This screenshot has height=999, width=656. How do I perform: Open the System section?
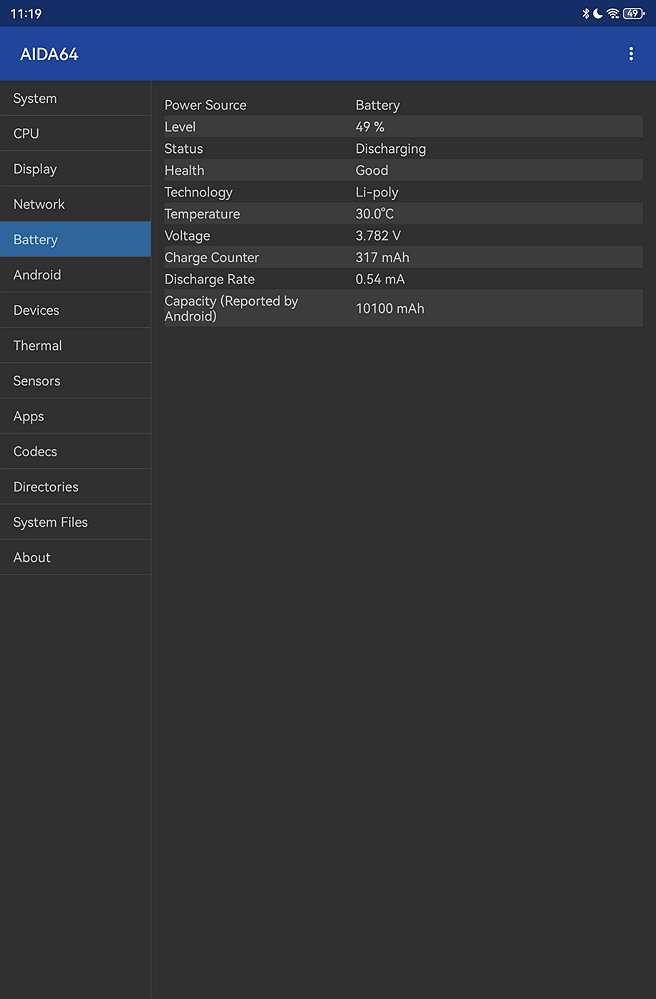point(75,98)
